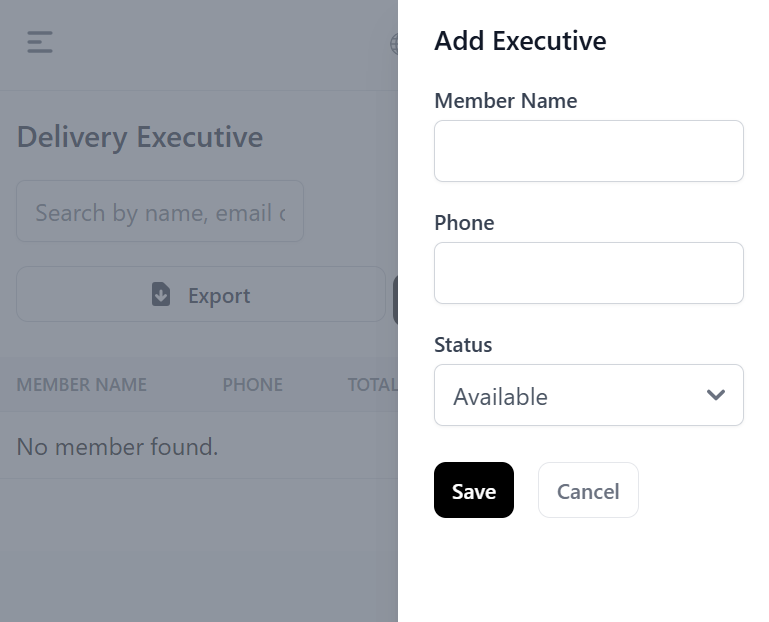Image resolution: width=769 pixels, height=622 pixels.
Task: Click the PHONE column header
Action: (252, 384)
